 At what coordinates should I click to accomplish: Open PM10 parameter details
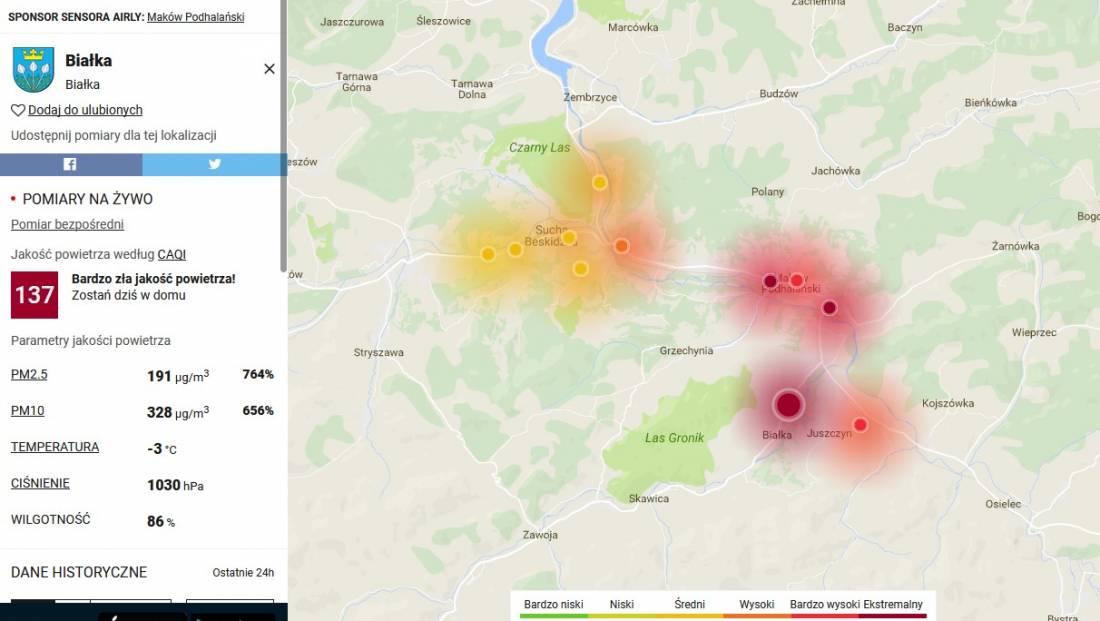(x=27, y=410)
